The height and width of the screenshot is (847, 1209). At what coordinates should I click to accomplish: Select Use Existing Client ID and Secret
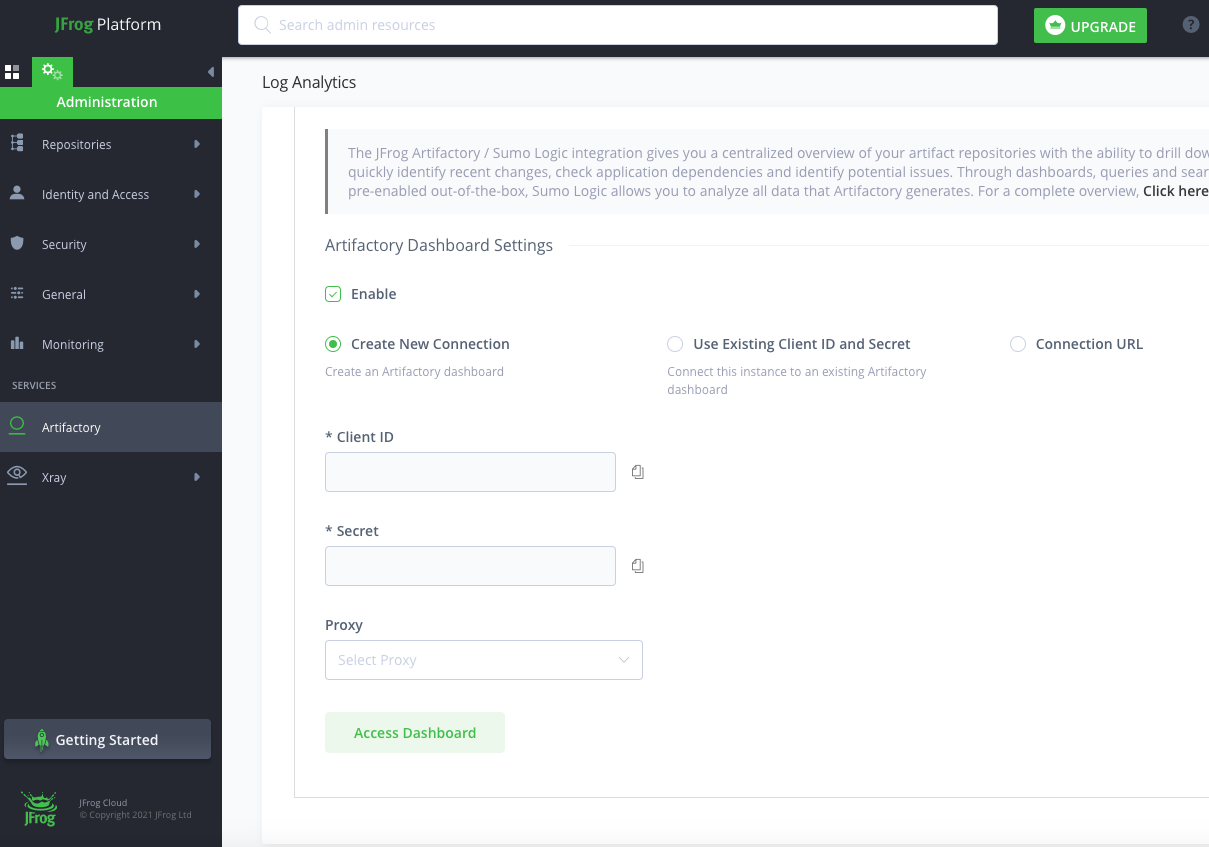pos(675,343)
